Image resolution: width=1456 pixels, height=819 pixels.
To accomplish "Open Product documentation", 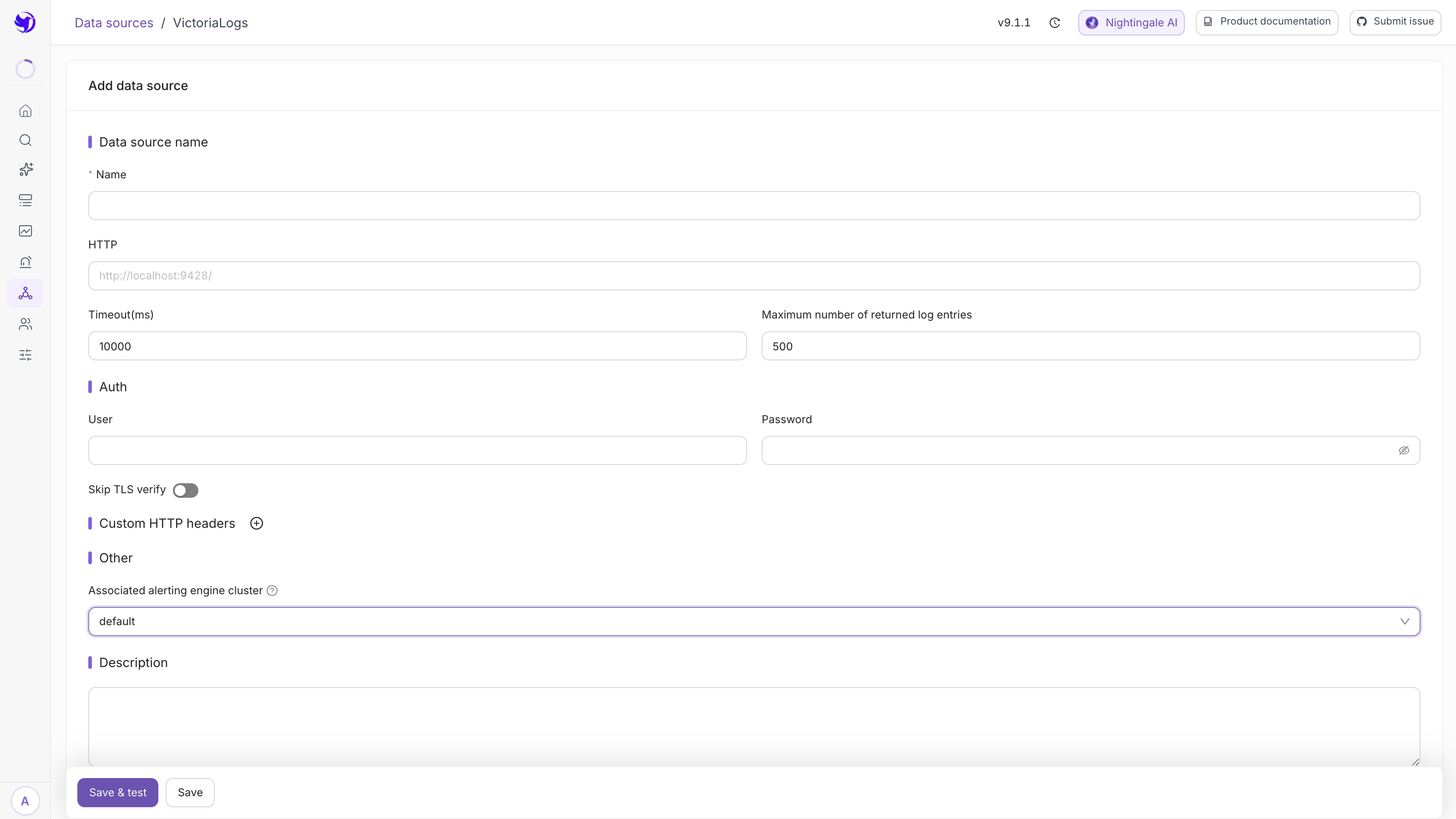I will point(1267,22).
